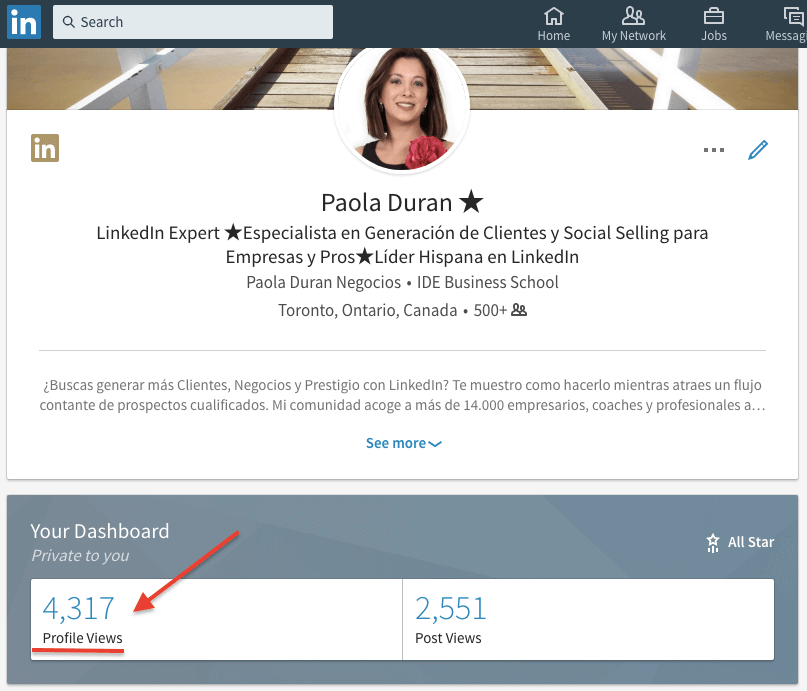Click Paola Duran Negocios company text
Image resolution: width=807 pixels, height=691 pixels.
coord(324,282)
